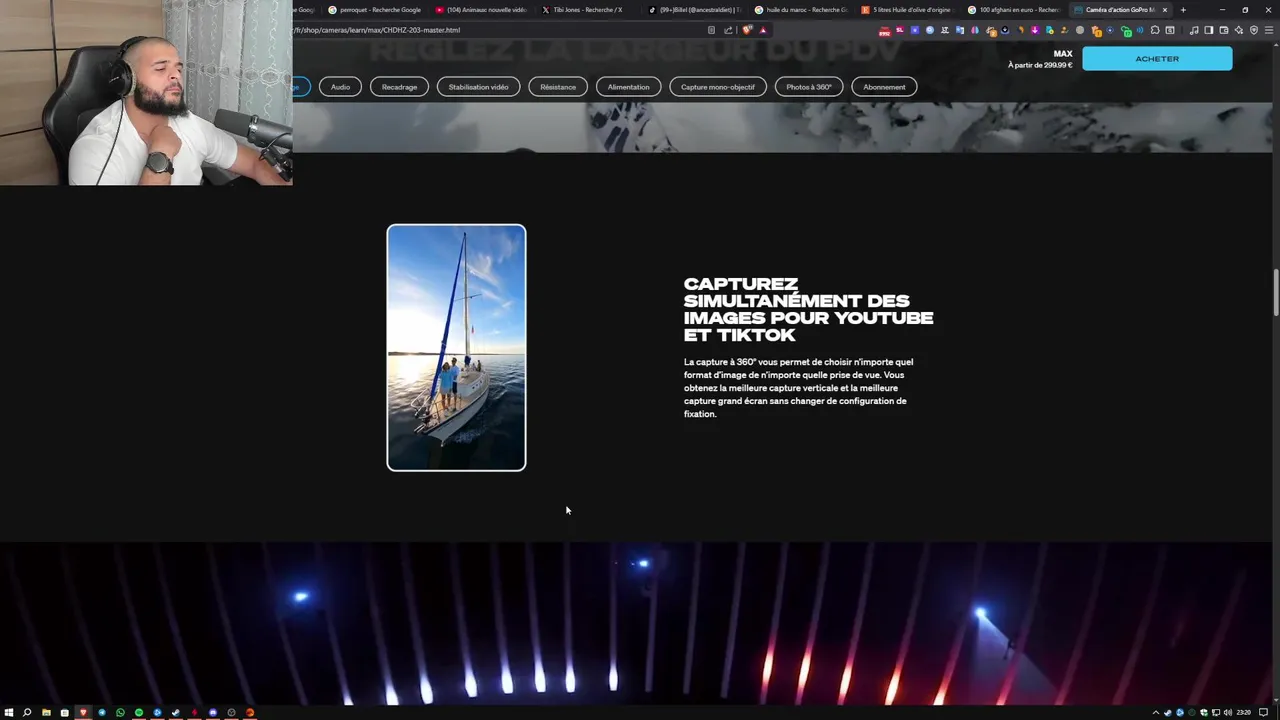Add a new browser tab
1280x720 pixels.
click(x=1183, y=10)
